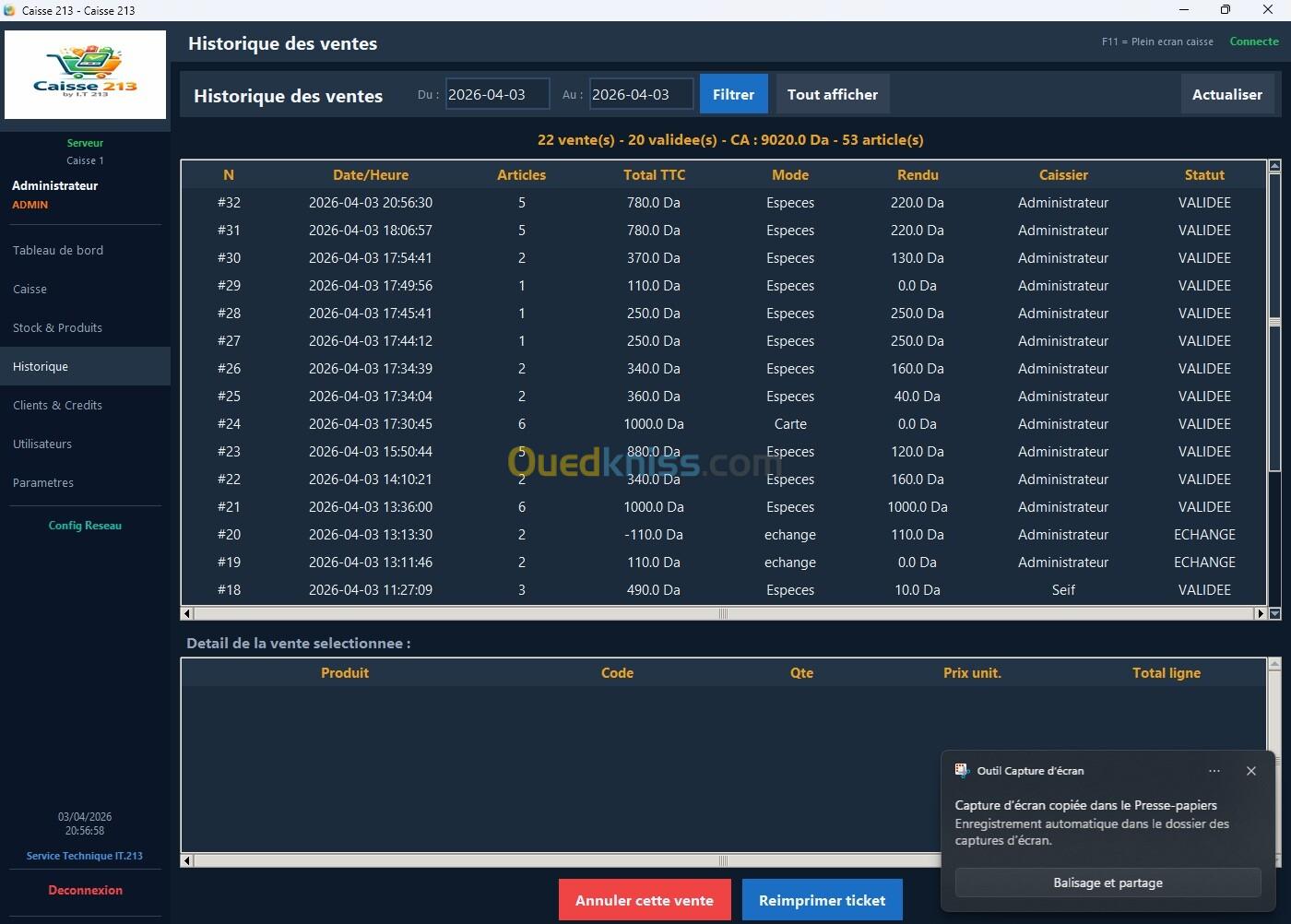Click the Tout afficher button
The height and width of the screenshot is (924, 1291).
coord(833,94)
